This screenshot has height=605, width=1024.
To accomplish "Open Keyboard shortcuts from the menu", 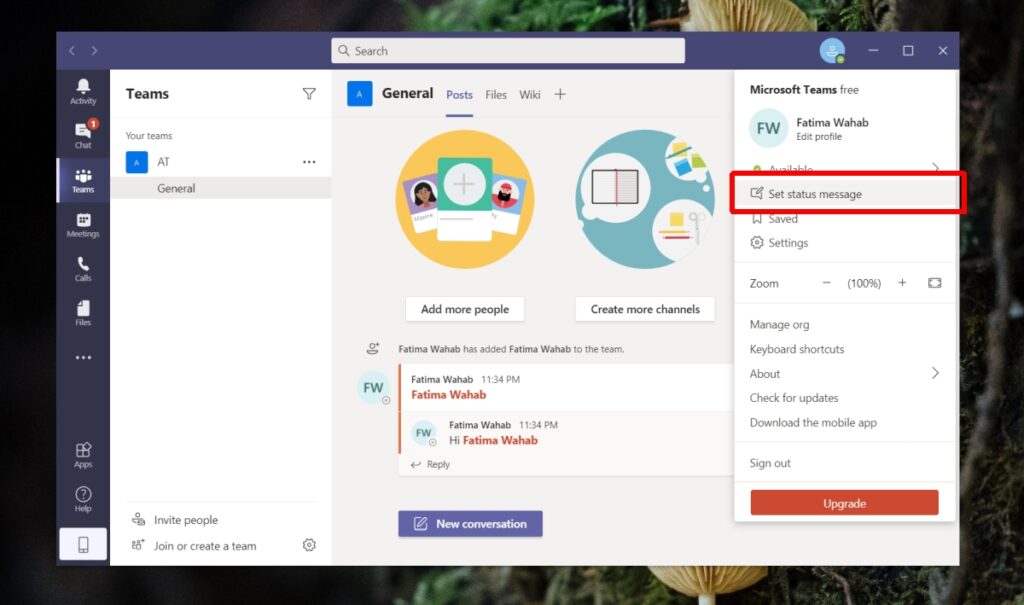I will coord(796,349).
